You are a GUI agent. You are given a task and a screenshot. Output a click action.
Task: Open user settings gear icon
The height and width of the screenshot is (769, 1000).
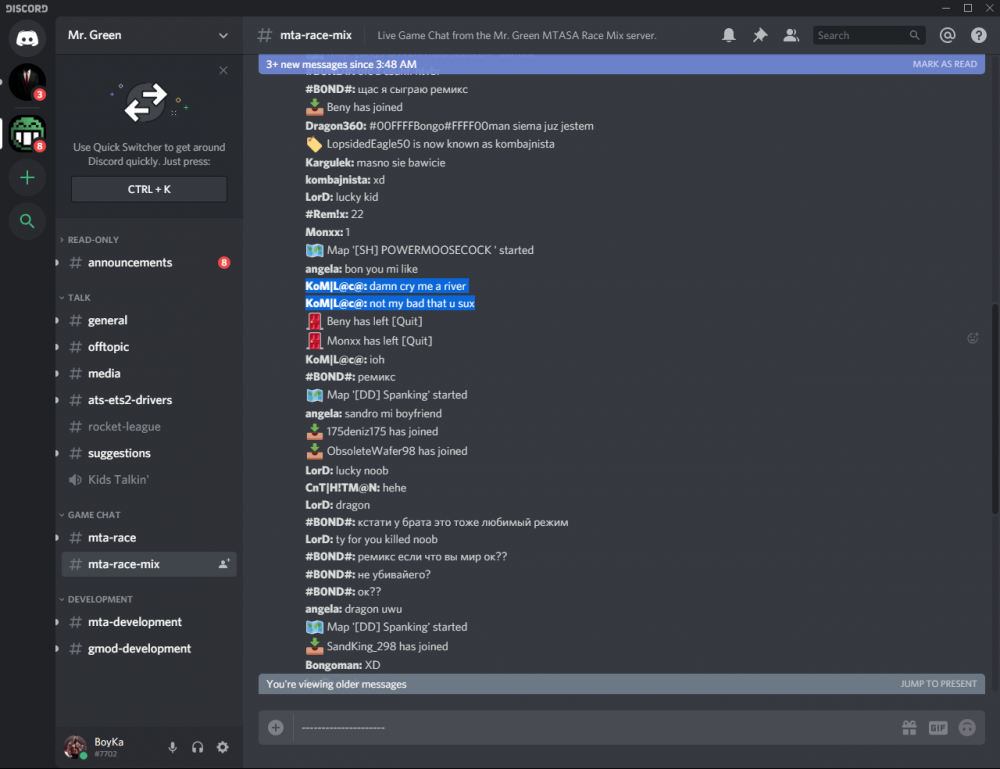pyautogui.click(x=222, y=747)
